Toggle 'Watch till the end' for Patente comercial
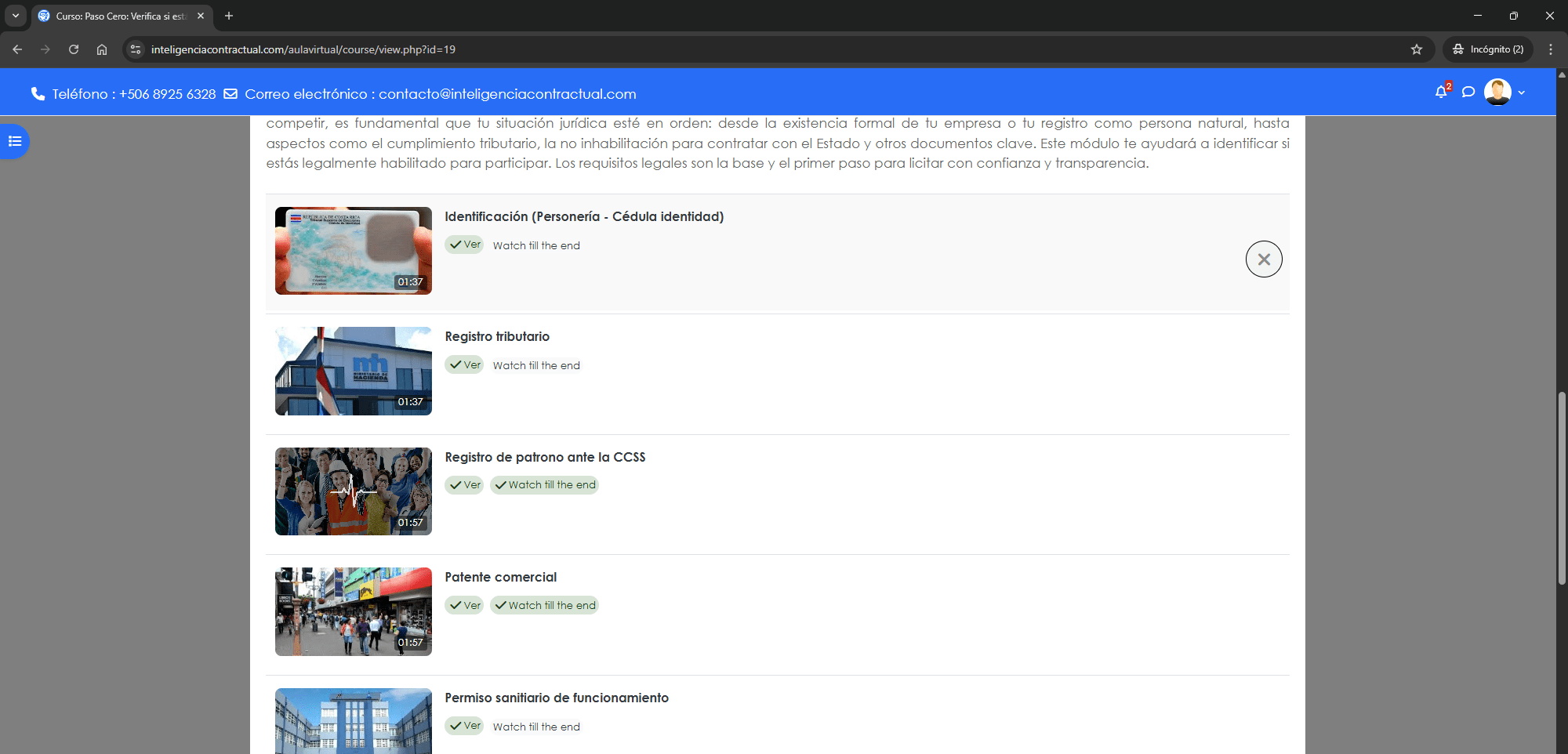Image resolution: width=1568 pixels, height=754 pixels. click(545, 605)
